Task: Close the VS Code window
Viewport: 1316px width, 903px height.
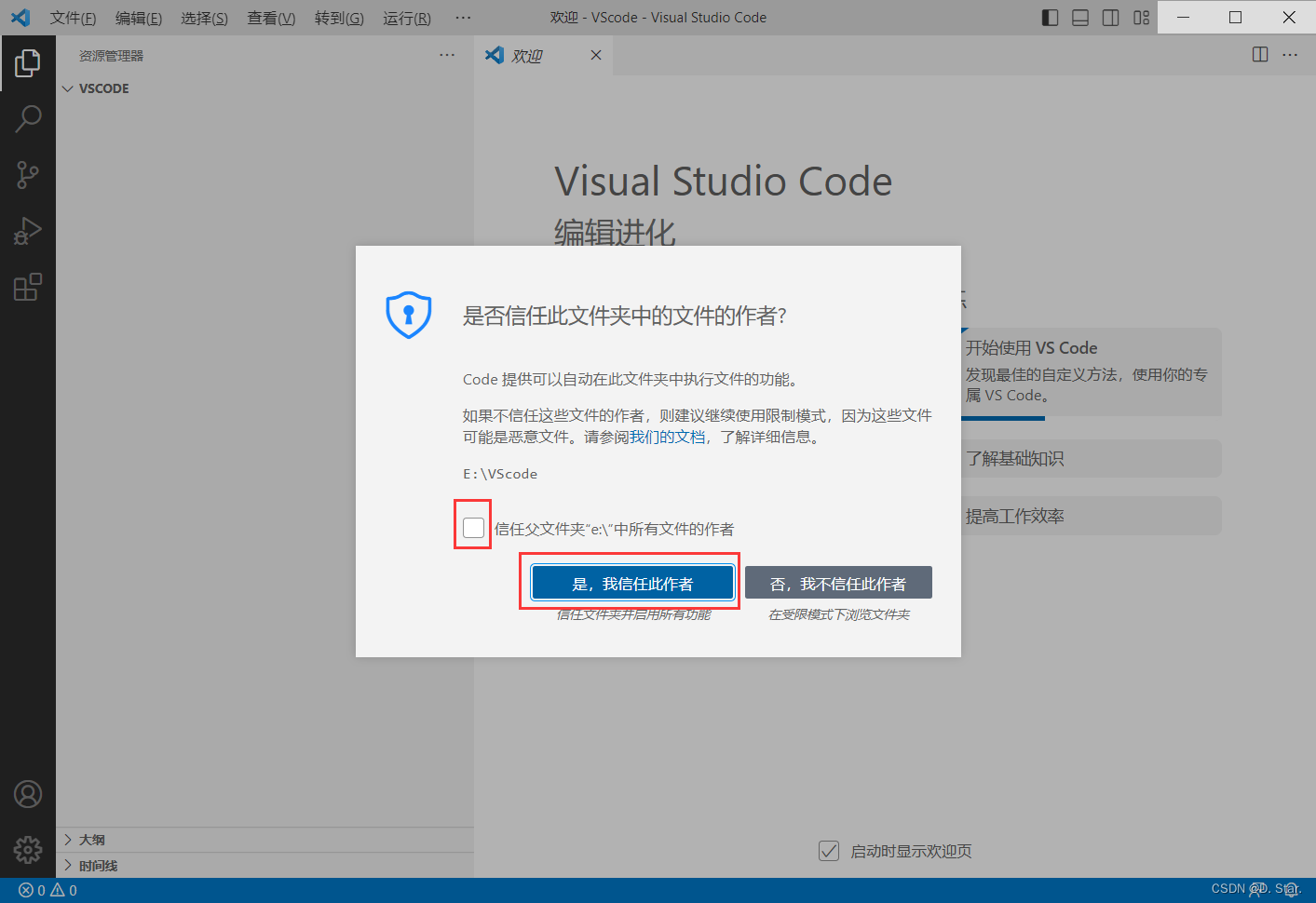Action: click(1289, 17)
